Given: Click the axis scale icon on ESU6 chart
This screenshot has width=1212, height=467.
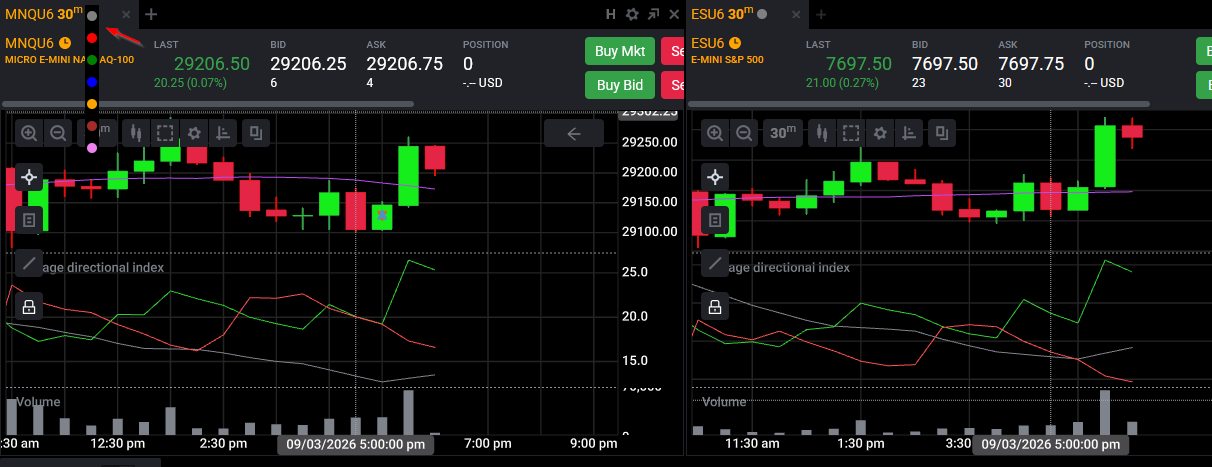Looking at the screenshot, I should pyautogui.click(x=909, y=133).
